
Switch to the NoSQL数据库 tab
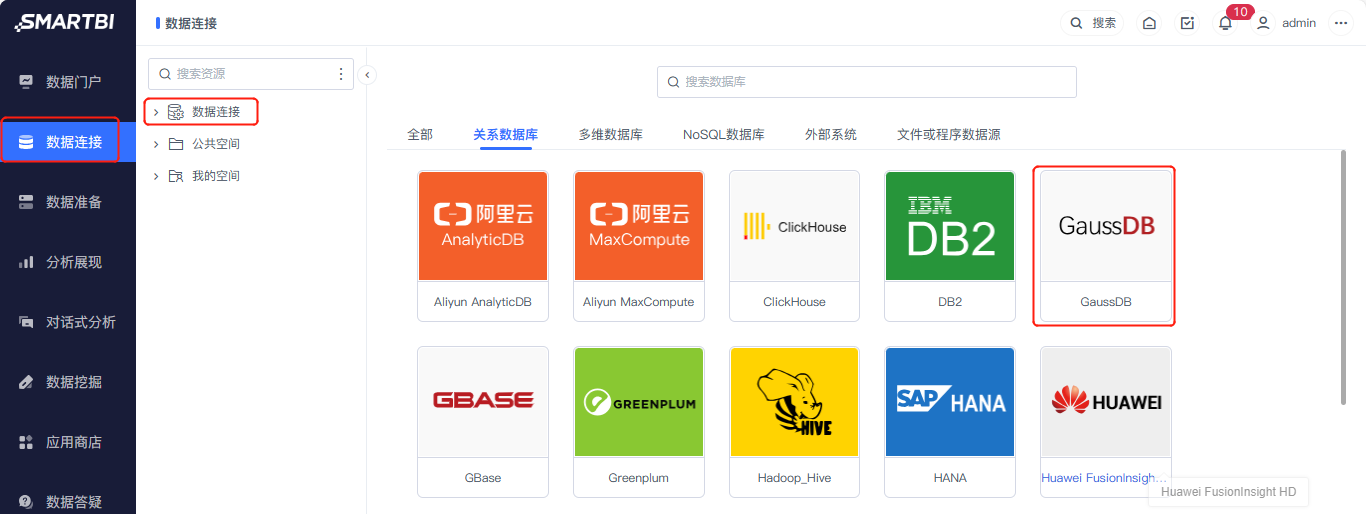pyautogui.click(x=724, y=134)
